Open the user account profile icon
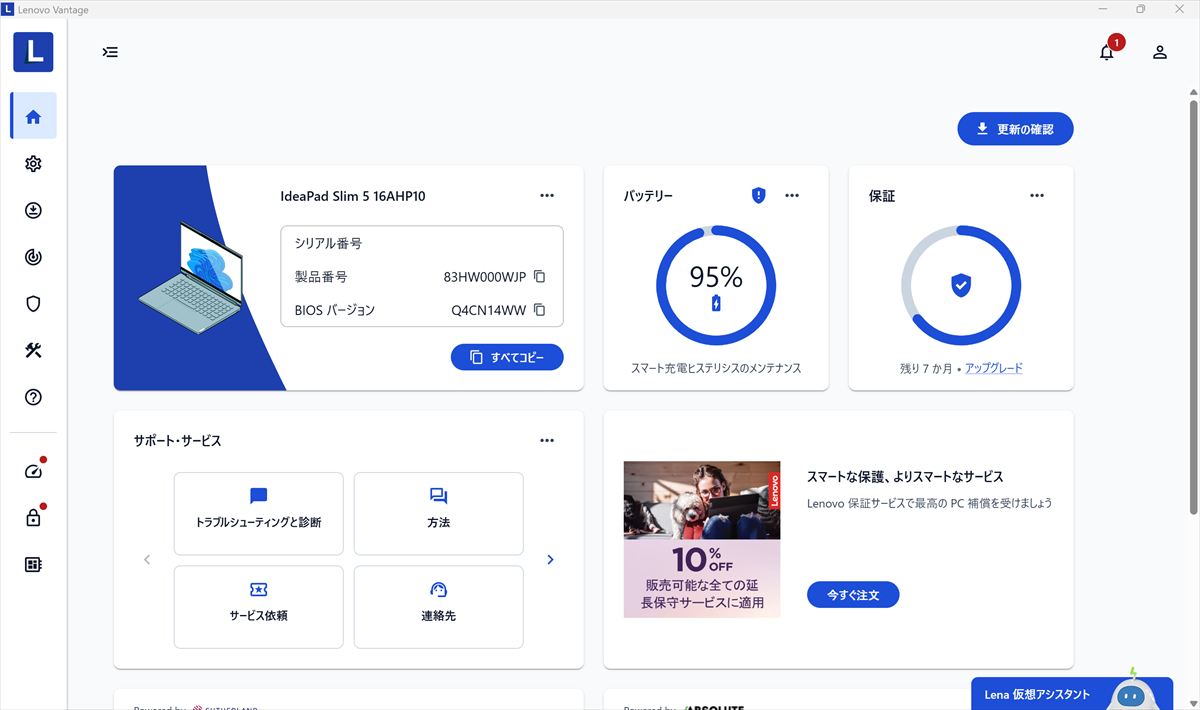1200x710 pixels. pyautogui.click(x=1160, y=52)
